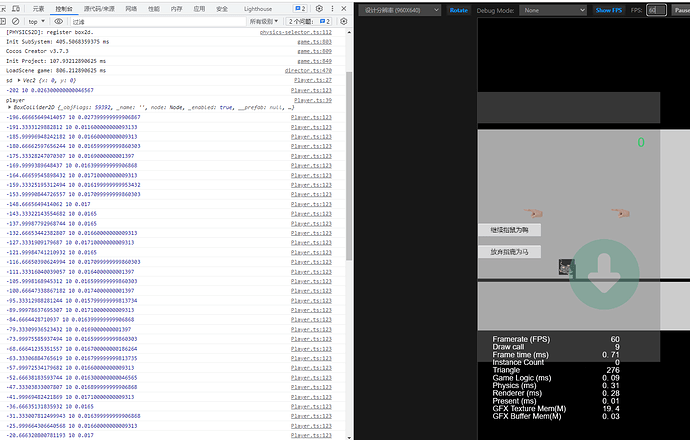
Task: Expand the BoxCollider2D object log entry
Action: tap(10, 107)
